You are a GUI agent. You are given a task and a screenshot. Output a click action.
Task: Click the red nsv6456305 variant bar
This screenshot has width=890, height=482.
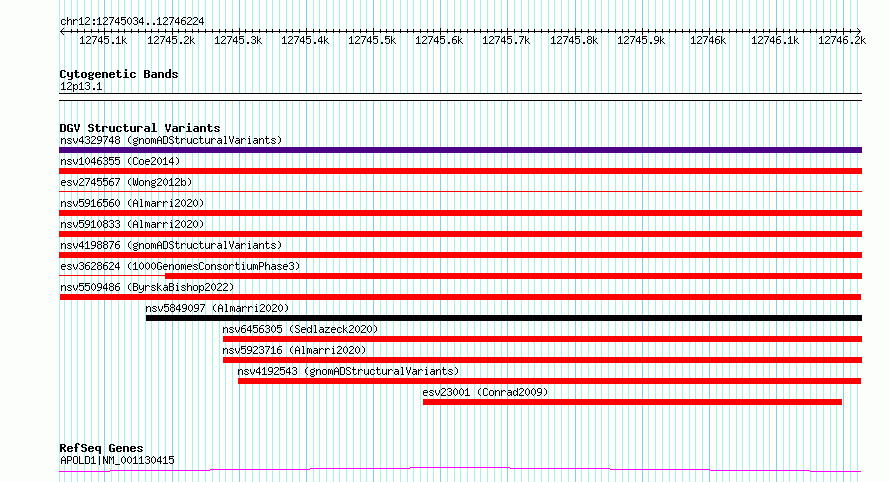543,339
